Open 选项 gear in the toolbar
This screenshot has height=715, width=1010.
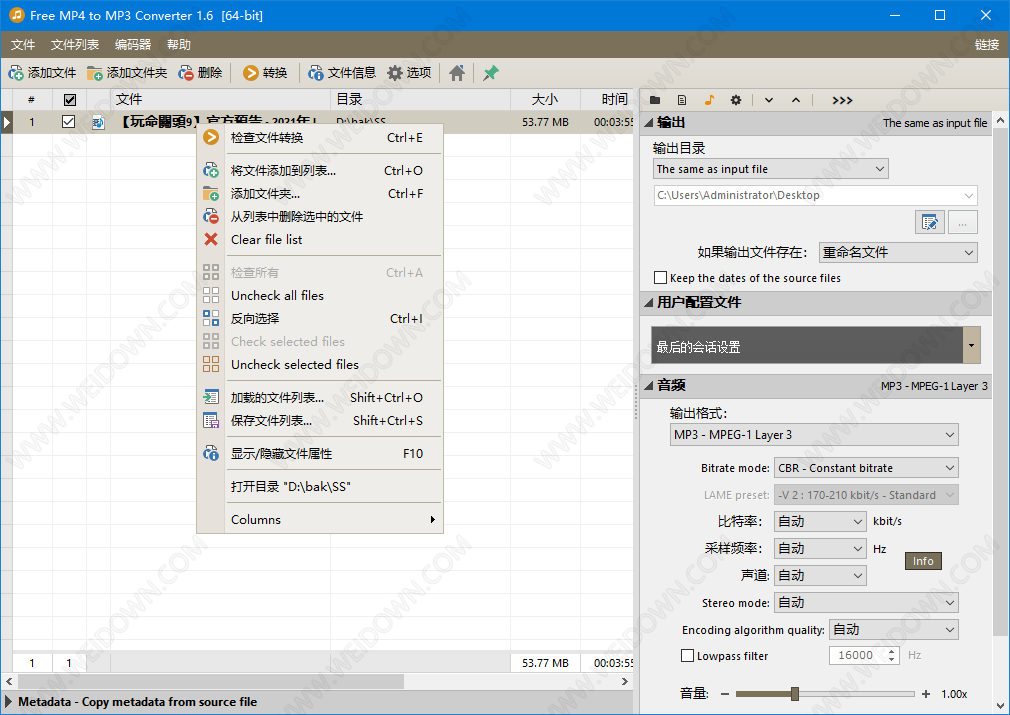click(x=395, y=73)
